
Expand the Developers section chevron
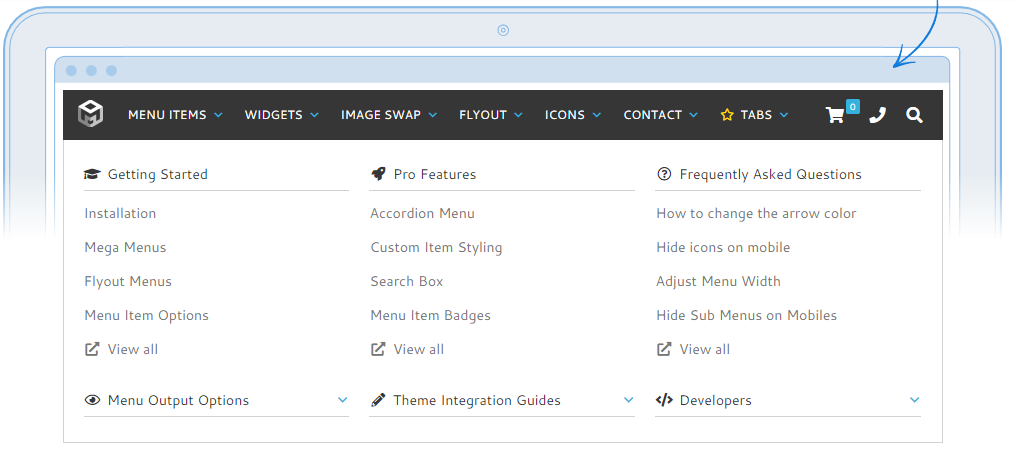(x=915, y=400)
